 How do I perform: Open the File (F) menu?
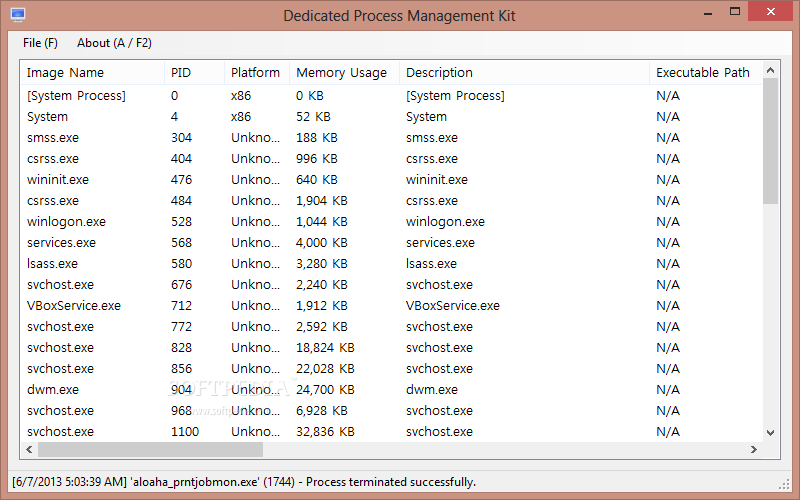40,43
